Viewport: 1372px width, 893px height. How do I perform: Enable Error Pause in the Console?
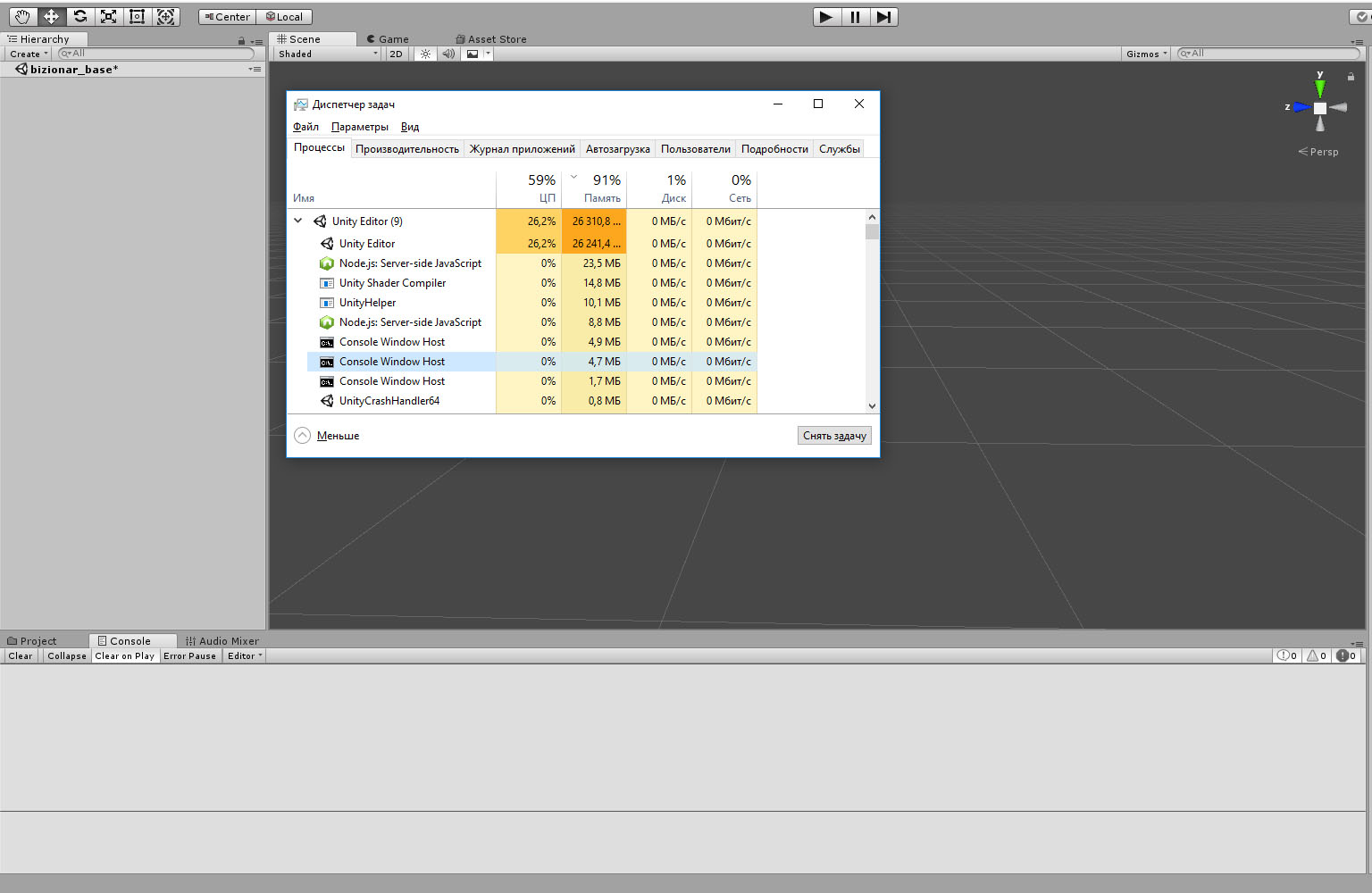tap(189, 655)
